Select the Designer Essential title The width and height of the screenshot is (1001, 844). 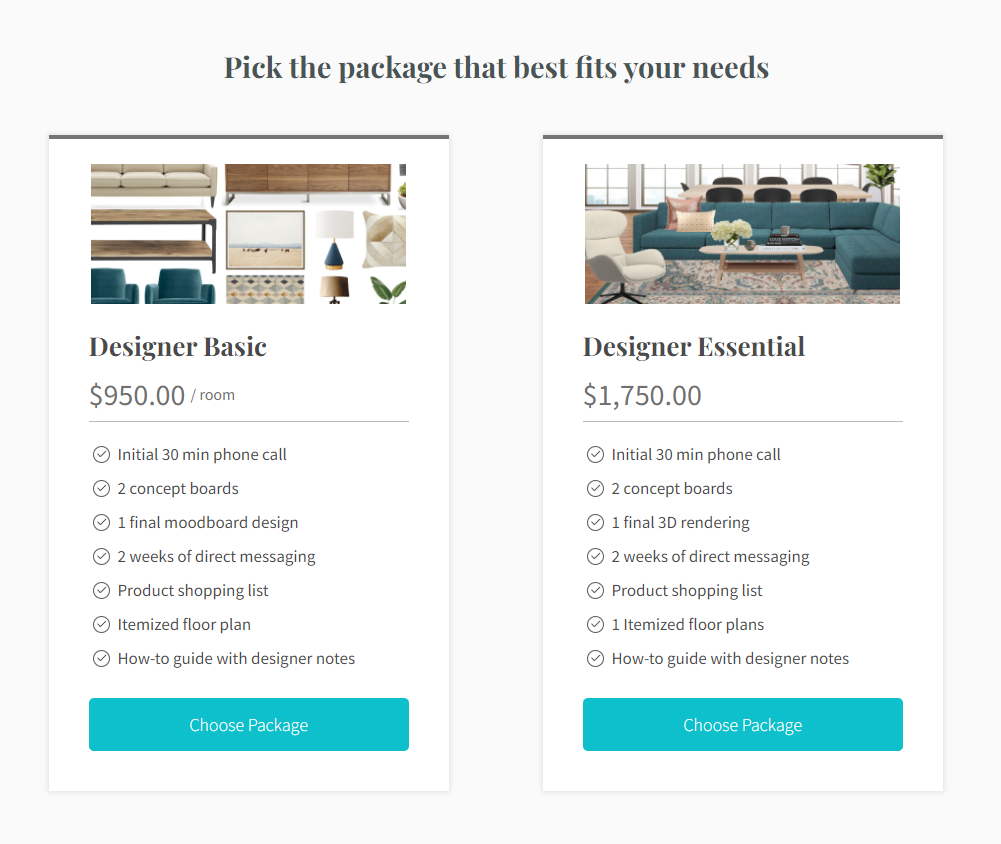(x=694, y=347)
